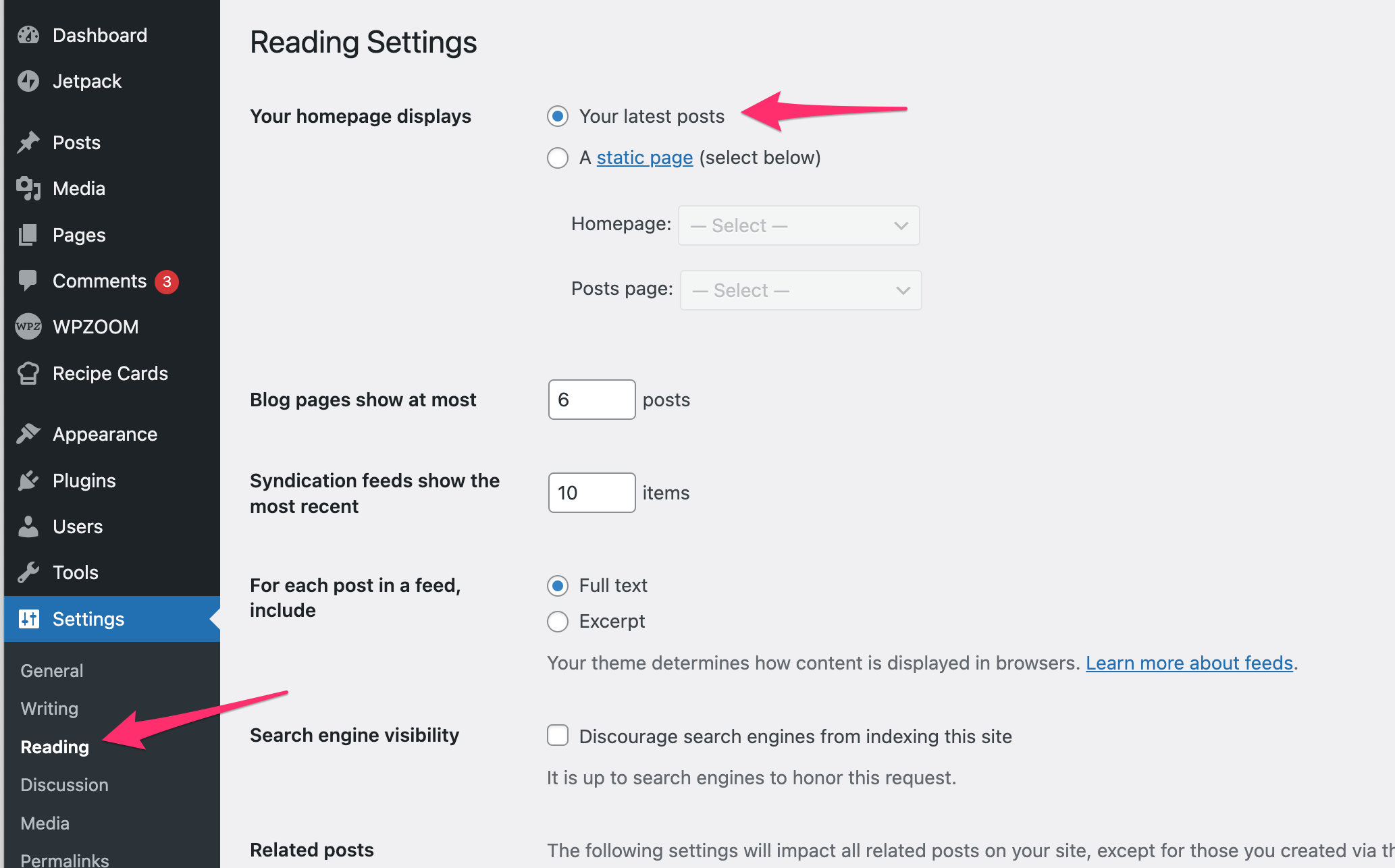Screen dimensions: 1395x868
Task: Open Media via its camera icon
Action: (28, 188)
